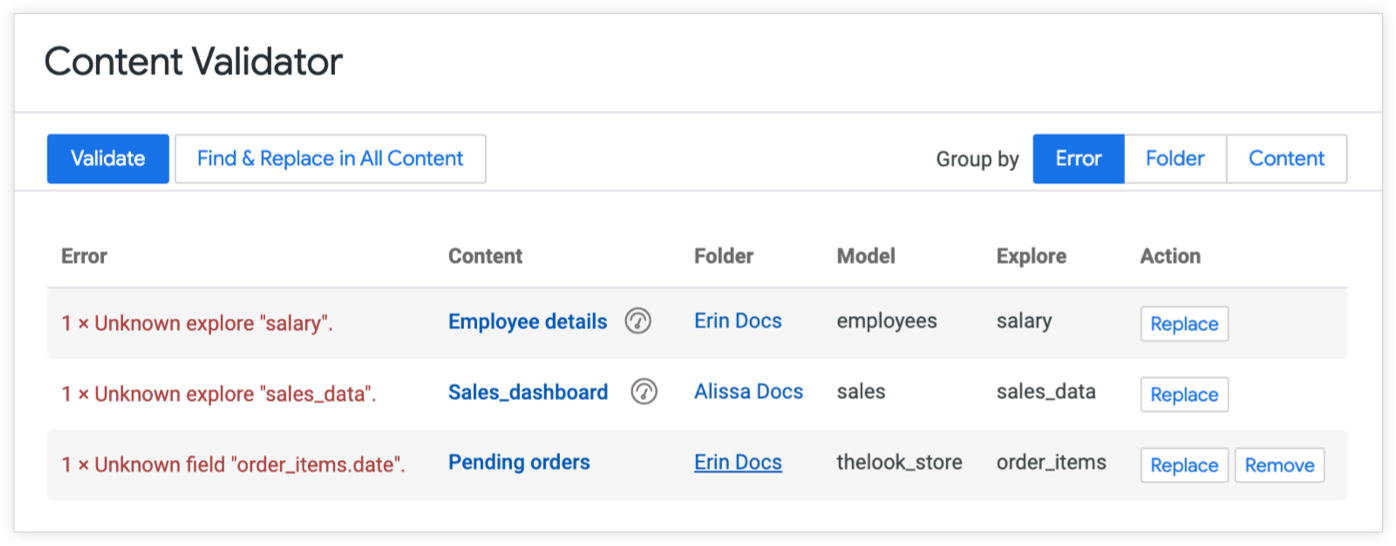Viewport: 1396px width, 546px height.
Task: Open Find & Replace in All Content
Action: [x=330, y=159]
